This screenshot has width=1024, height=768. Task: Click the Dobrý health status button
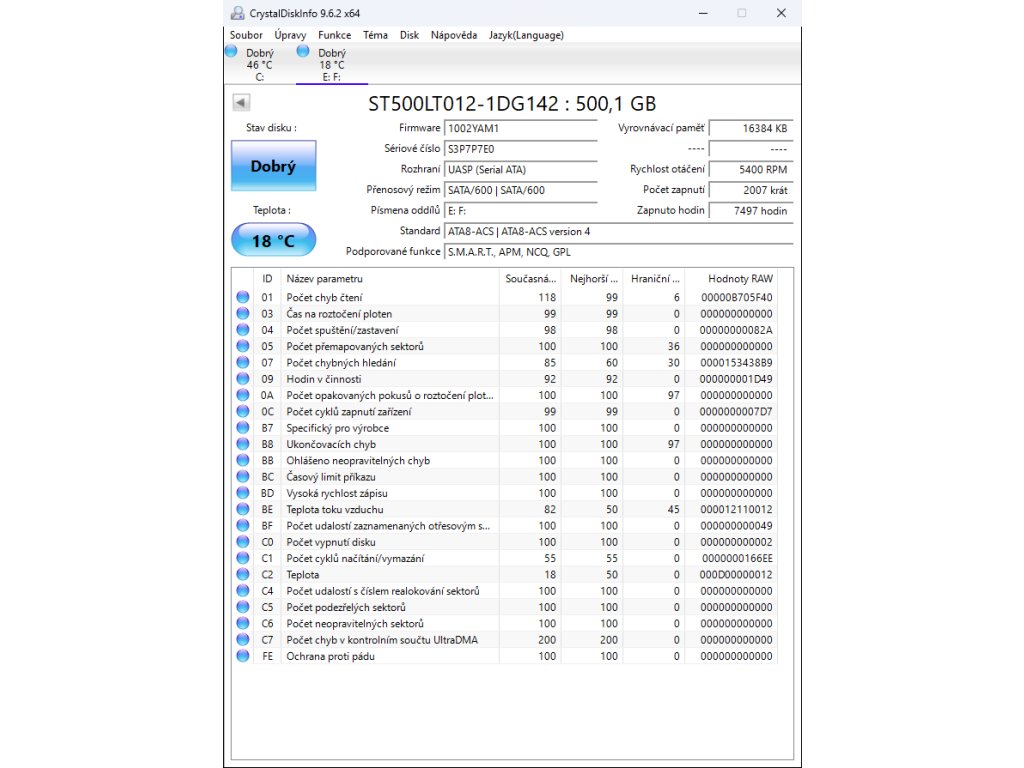(x=273, y=166)
